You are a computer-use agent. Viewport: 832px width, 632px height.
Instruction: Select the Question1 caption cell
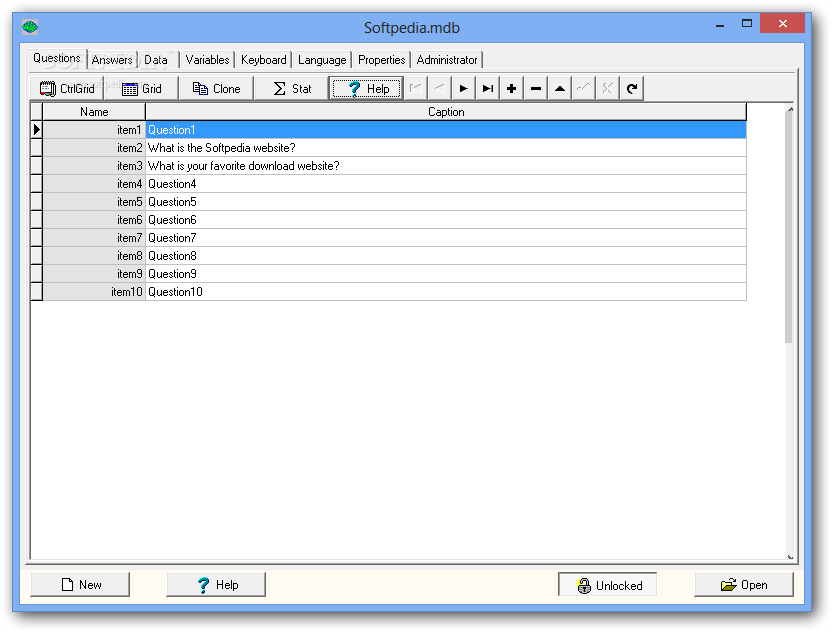pos(446,130)
